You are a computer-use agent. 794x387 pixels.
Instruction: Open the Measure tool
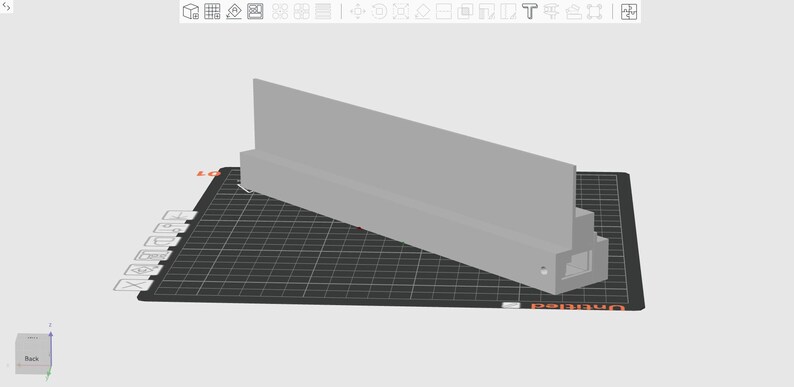[x=573, y=11]
